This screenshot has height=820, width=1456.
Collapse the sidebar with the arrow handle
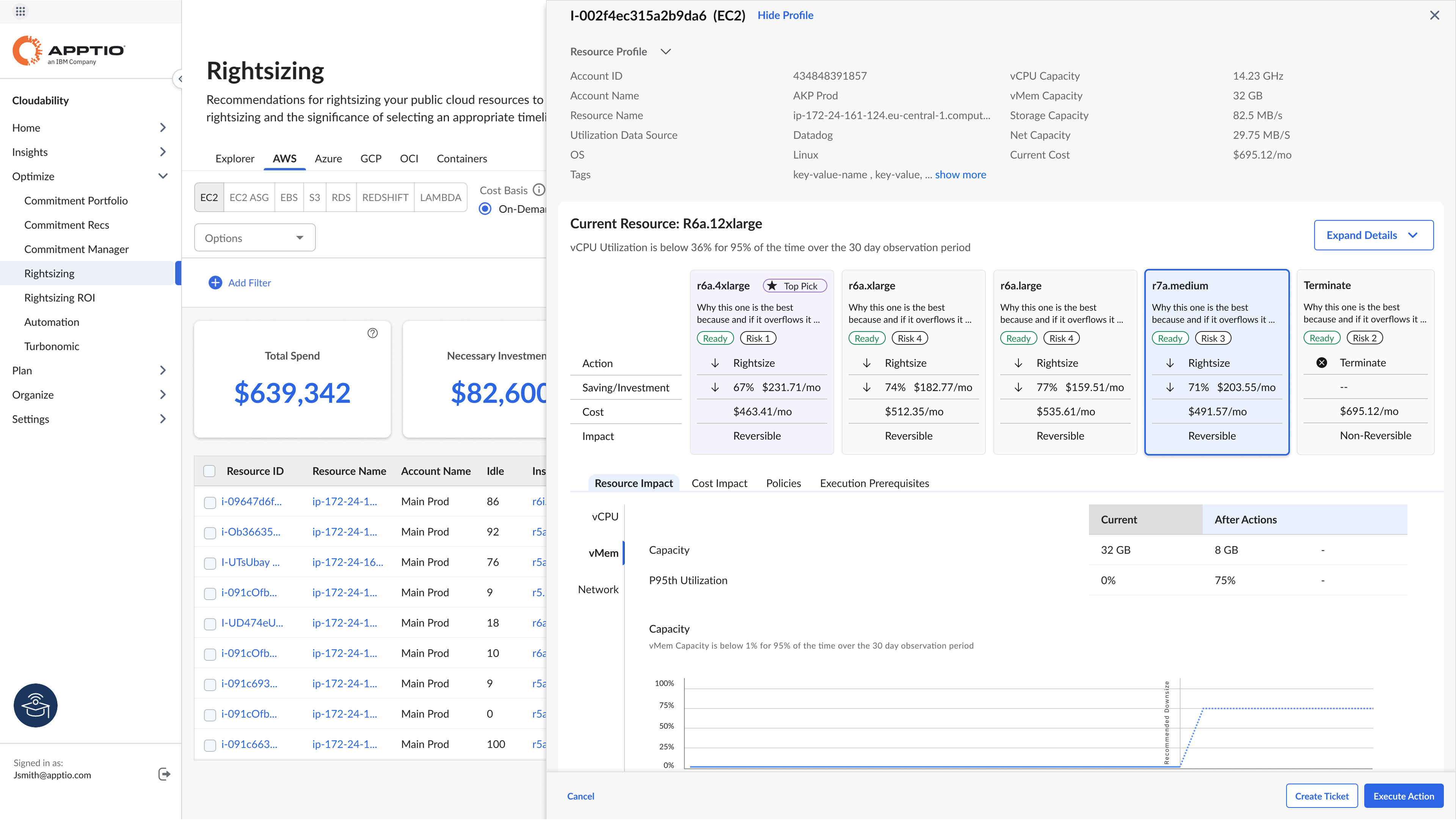(x=179, y=79)
